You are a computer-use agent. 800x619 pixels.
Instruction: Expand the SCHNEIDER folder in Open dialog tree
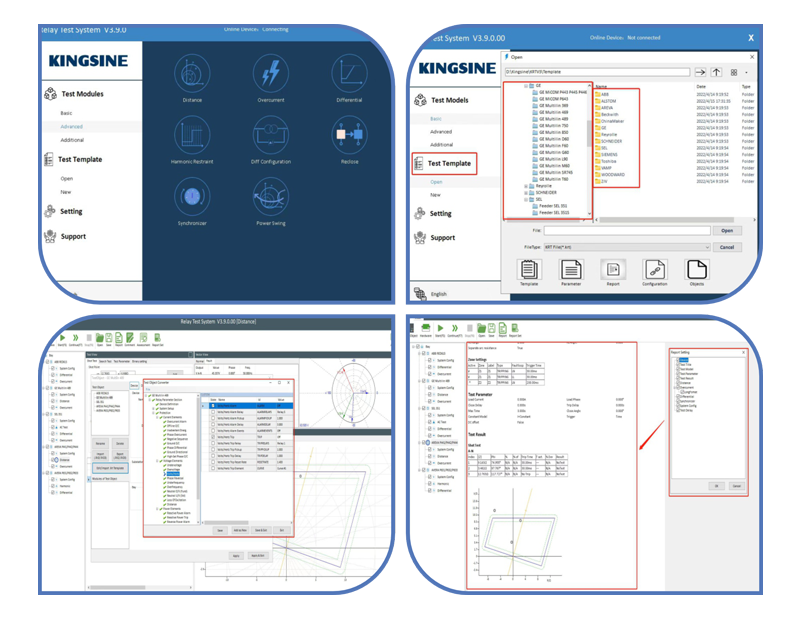pyautogui.click(x=526, y=193)
